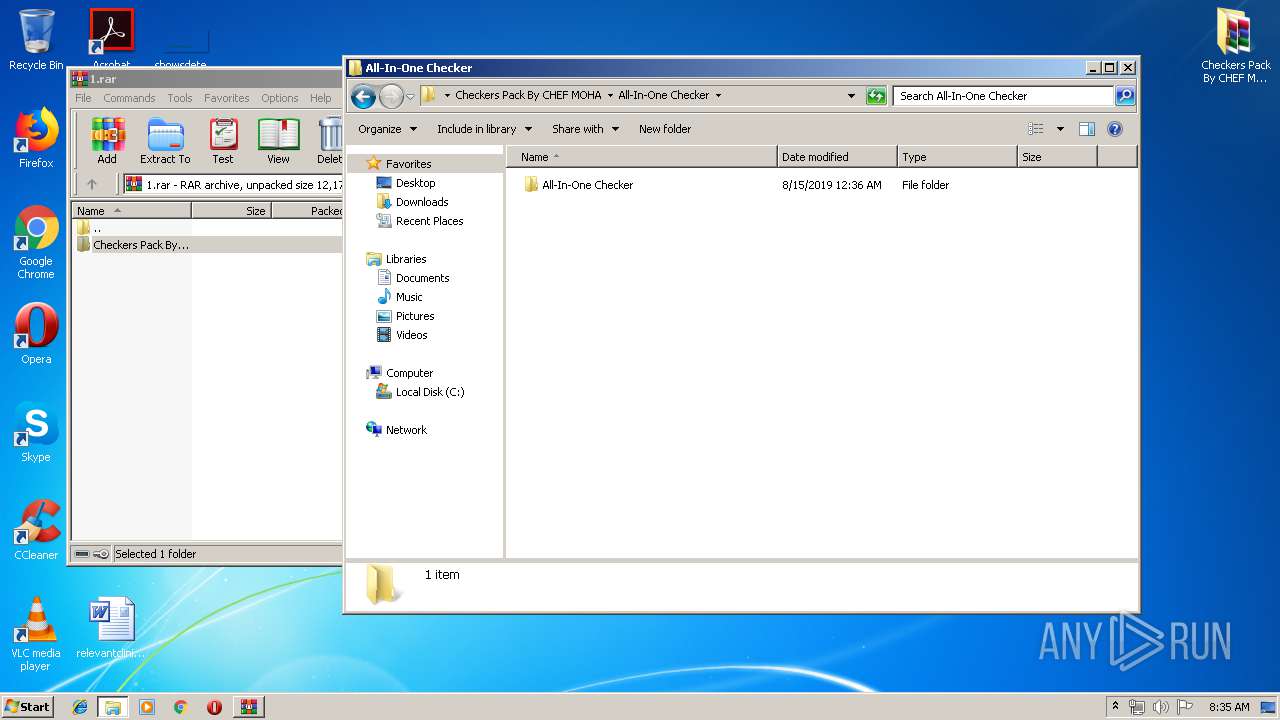Click the Start button
Screen dimensions: 1280x720
point(28,707)
